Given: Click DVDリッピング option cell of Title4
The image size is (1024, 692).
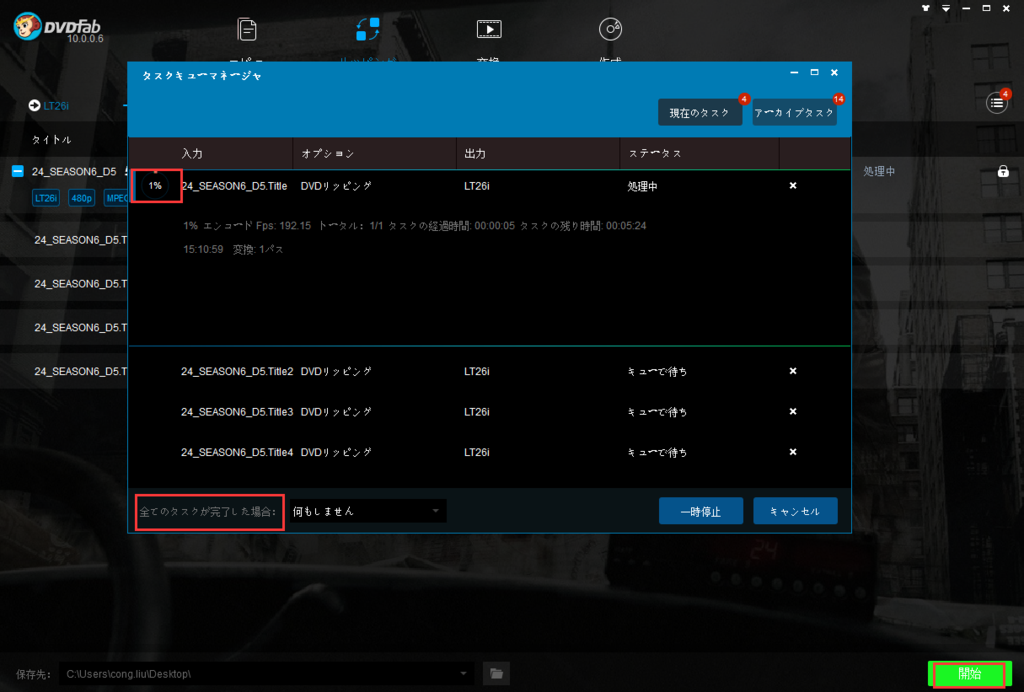Looking at the screenshot, I should pos(336,452).
